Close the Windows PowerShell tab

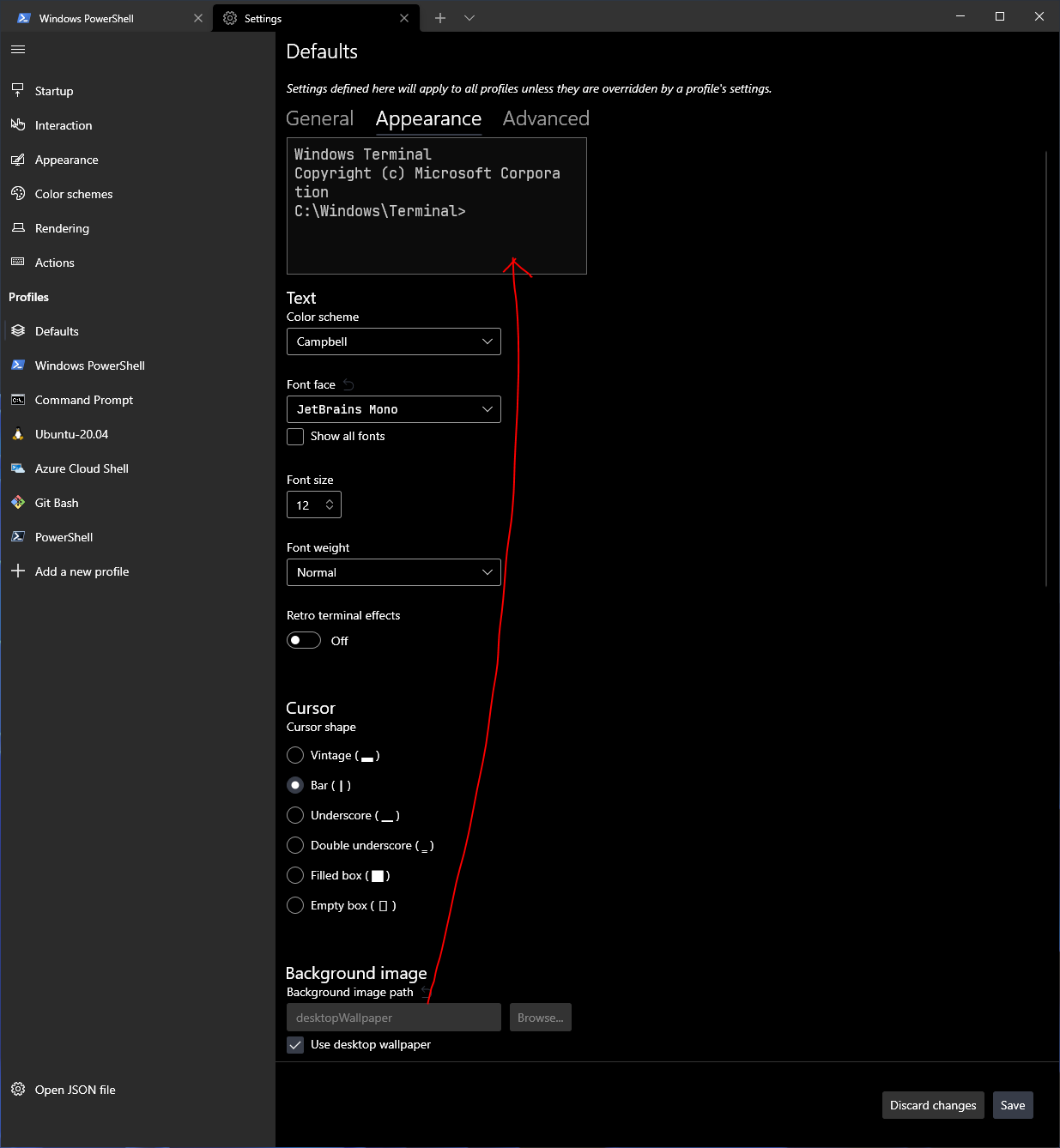[x=198, y=18]
